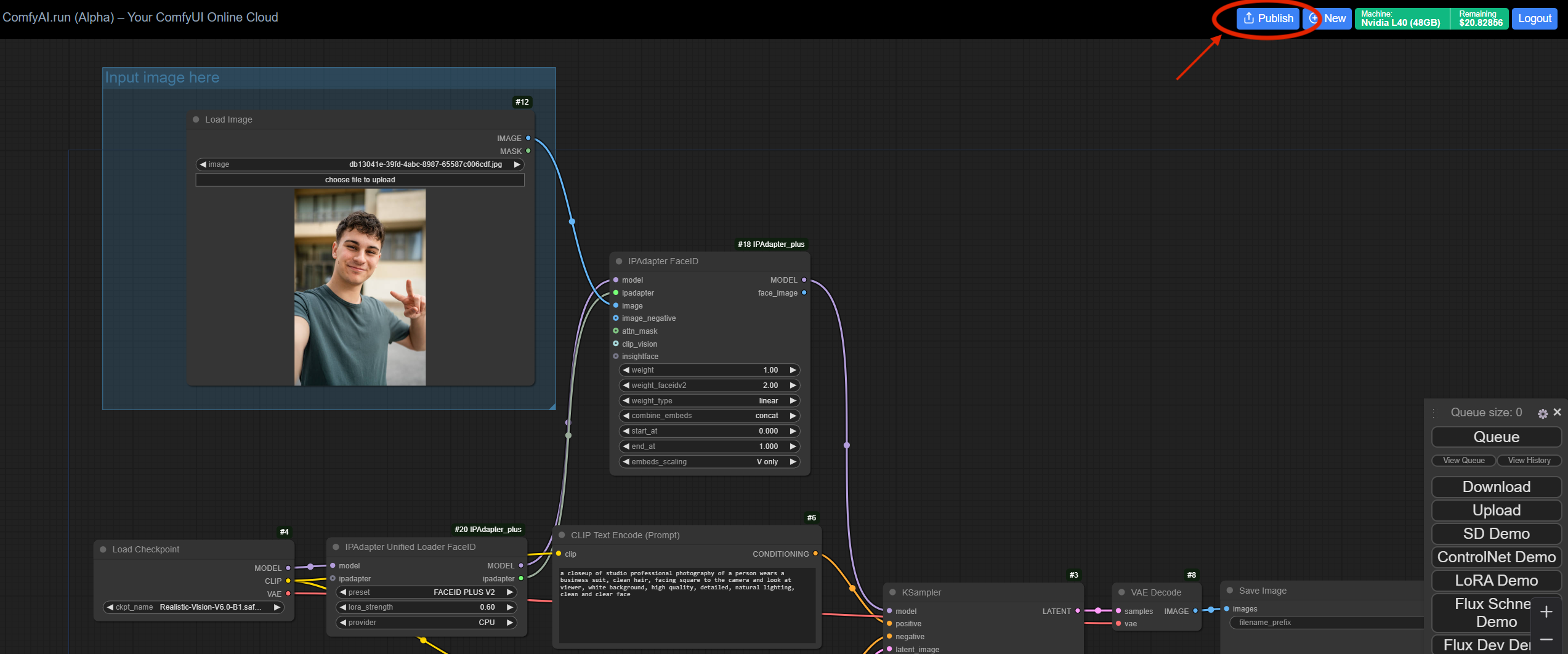Click choose file to upload

click(x=360, y=180)
